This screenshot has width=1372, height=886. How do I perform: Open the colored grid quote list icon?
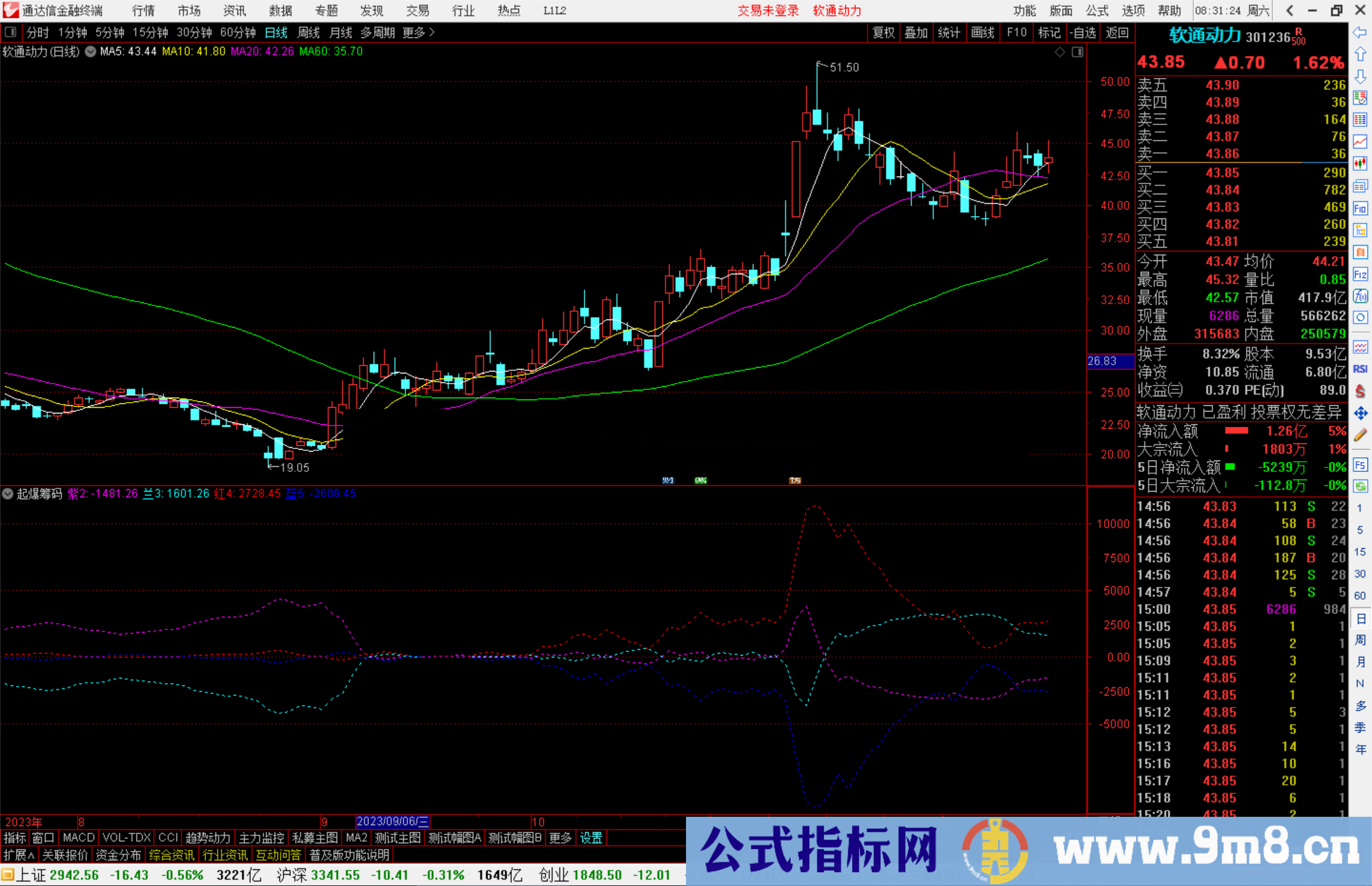pyautogui.click(x=1360, y=120)
